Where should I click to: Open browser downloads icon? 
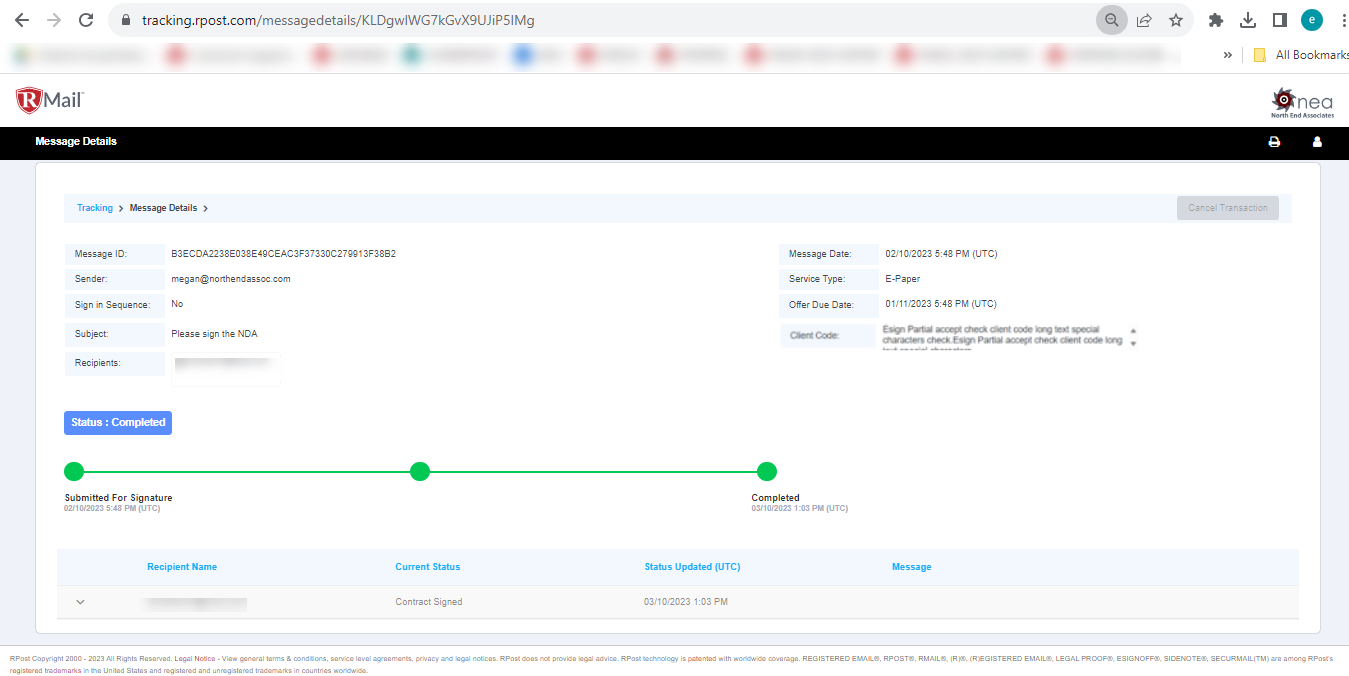pos(1247,20)
